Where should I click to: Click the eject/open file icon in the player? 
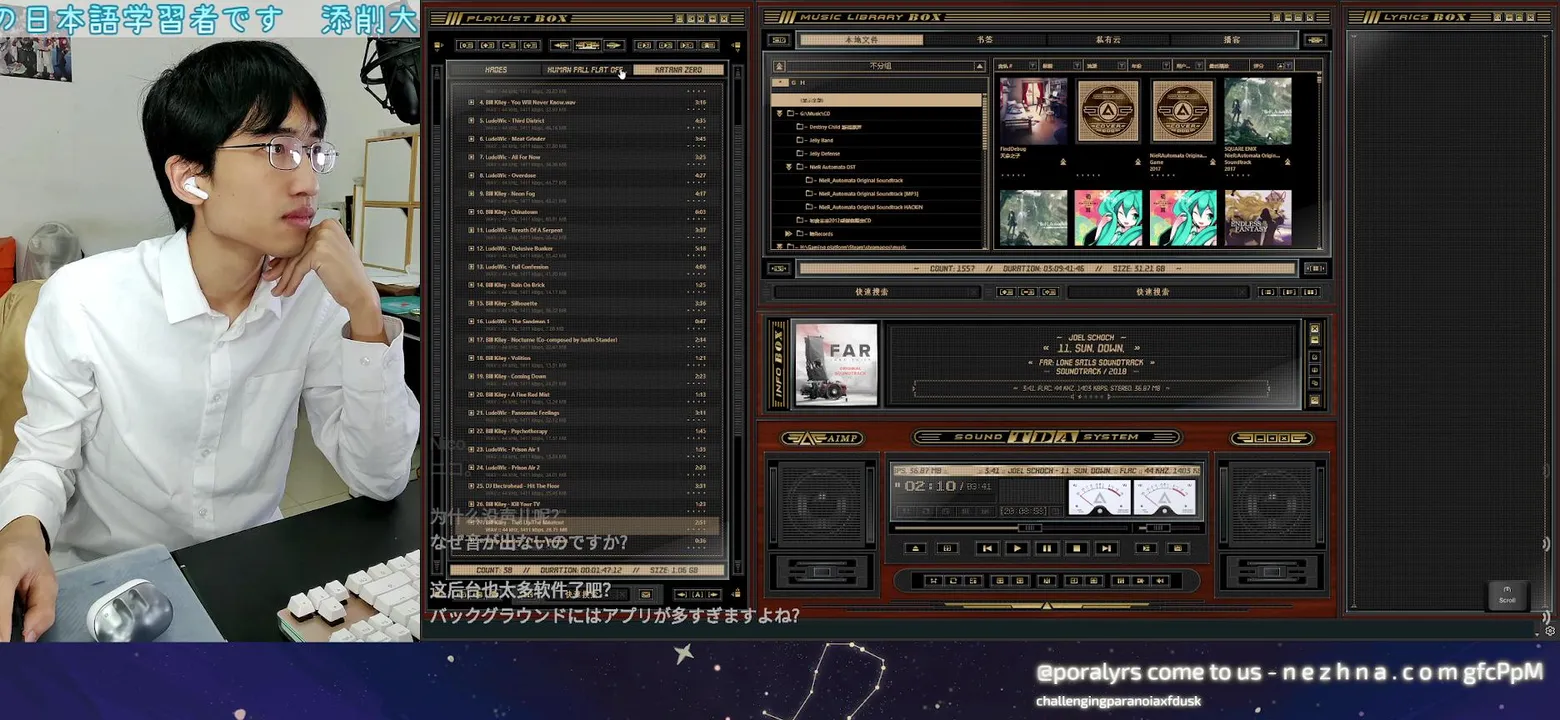[915, 548]
